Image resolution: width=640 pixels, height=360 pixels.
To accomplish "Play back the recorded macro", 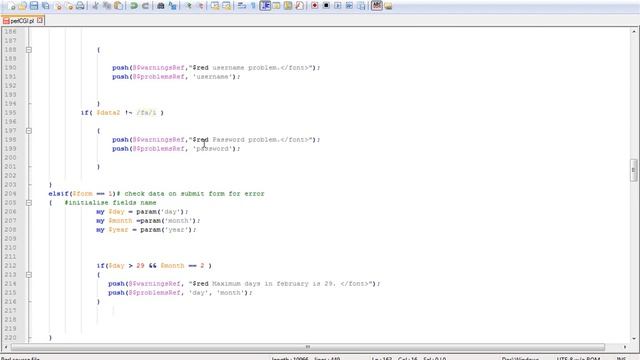I will pos(338,6).
